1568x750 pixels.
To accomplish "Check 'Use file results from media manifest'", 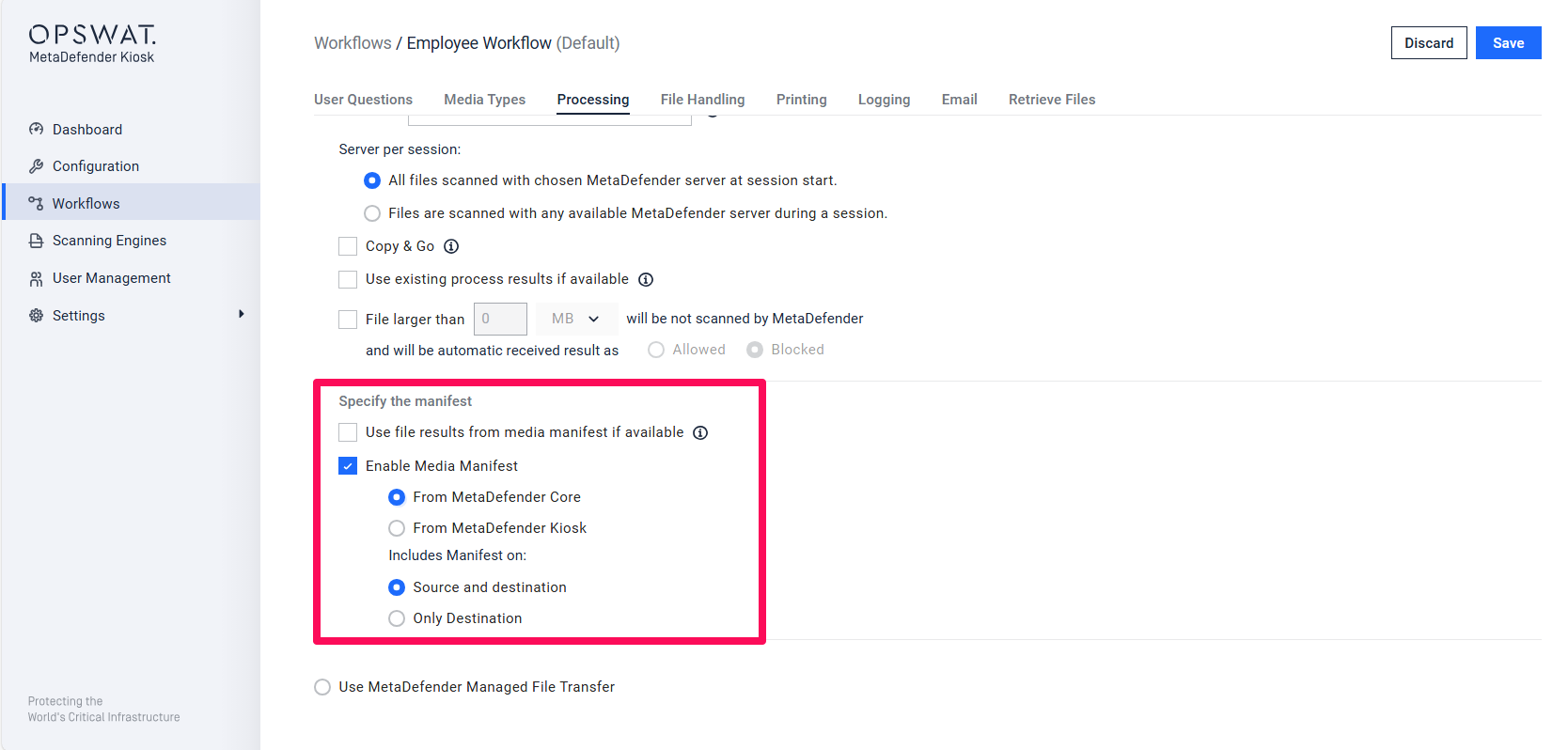I will coord(348,432).
